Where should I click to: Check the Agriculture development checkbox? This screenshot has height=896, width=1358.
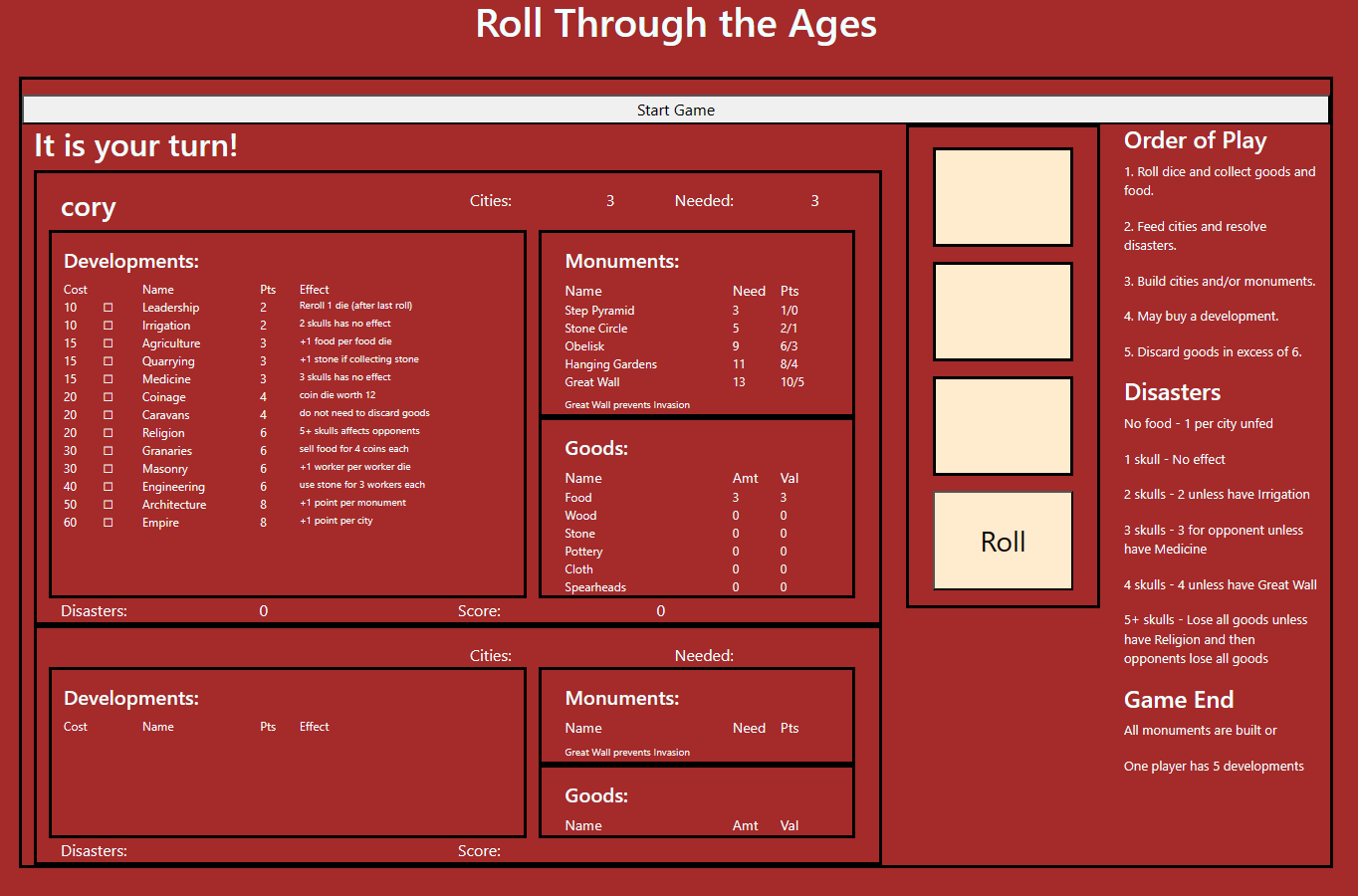click(110, 343)
